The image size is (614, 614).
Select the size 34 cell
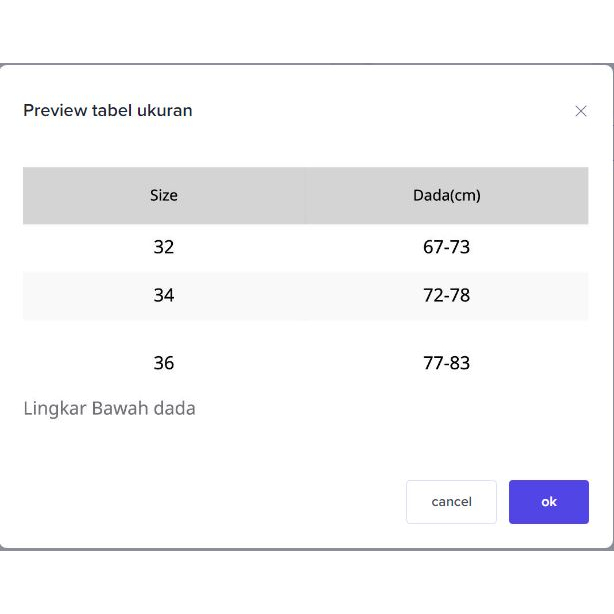tap(164, 296)
